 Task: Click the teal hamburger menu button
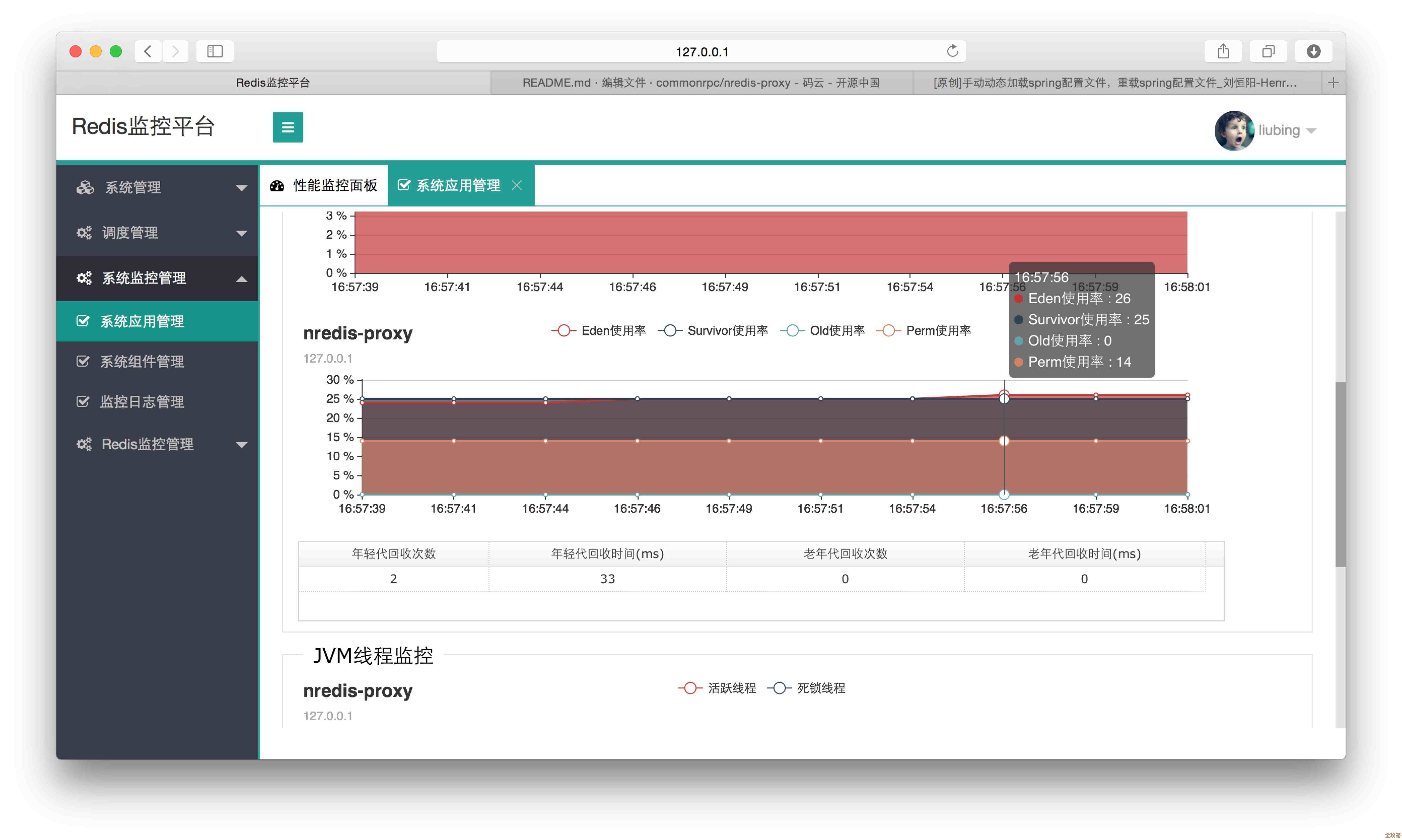coord(288,127)
